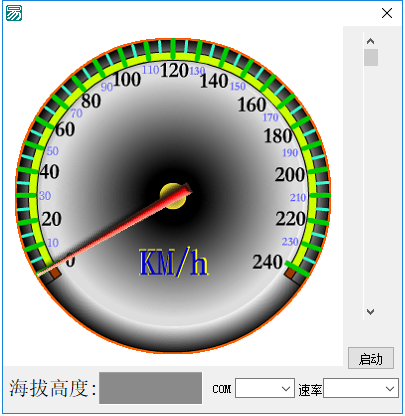405x416 pixels.
Task: Click the scrollbar down arrow
Action: point(370,312)
